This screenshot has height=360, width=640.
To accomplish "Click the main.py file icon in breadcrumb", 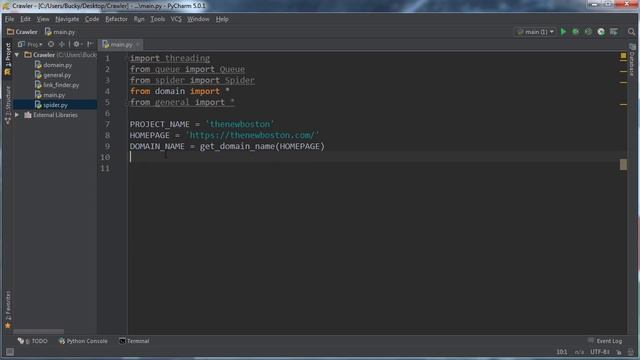I will click(48, 31).
